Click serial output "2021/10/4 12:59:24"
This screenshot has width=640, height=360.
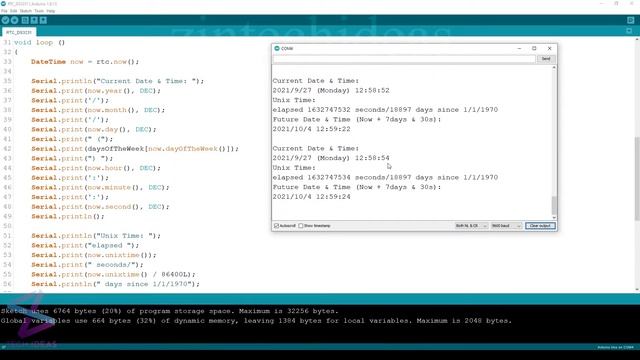312,197
